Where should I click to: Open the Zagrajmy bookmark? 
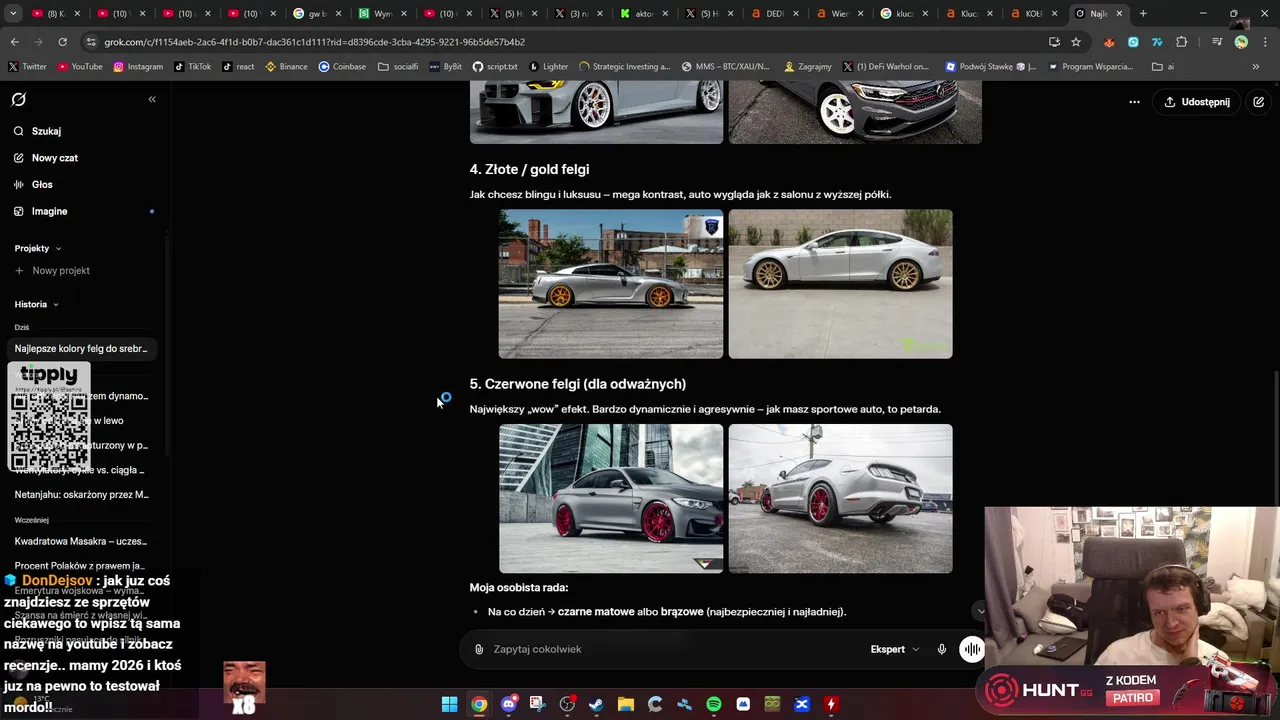point(808,67)
